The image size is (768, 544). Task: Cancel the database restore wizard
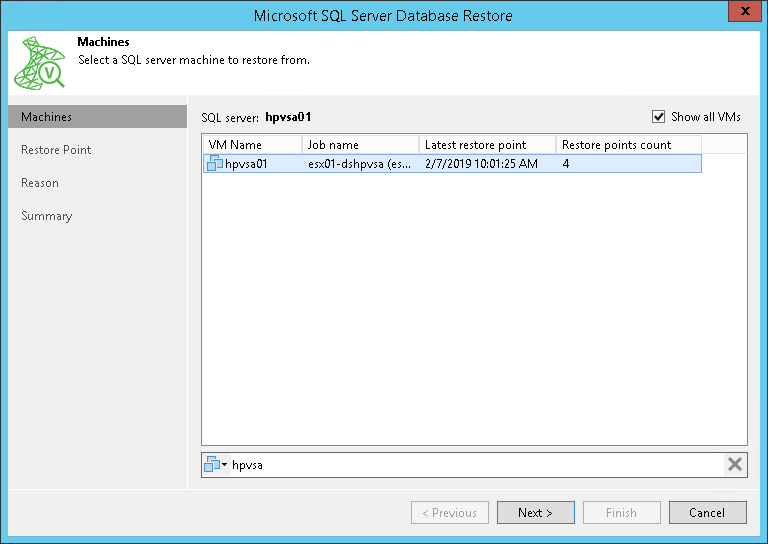coord(707,513)
